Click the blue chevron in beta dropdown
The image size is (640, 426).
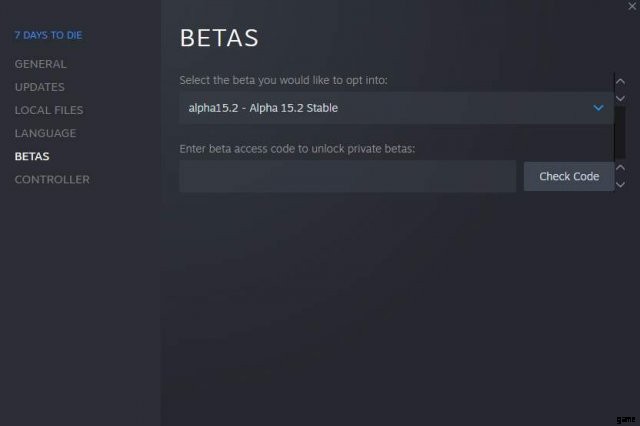[598, 107]
